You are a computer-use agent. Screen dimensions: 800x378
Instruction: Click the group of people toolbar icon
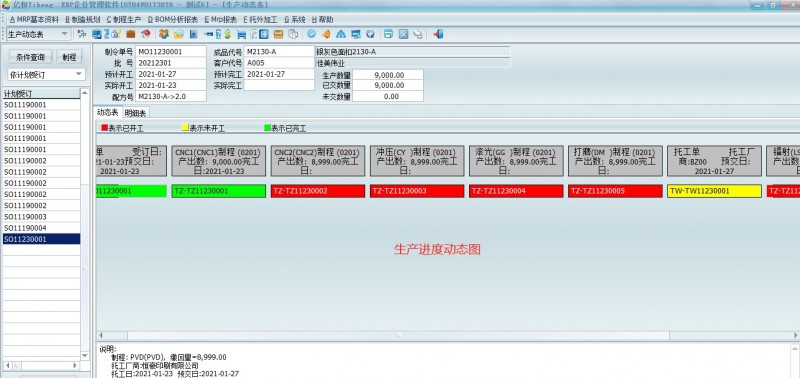coord(164,34)
